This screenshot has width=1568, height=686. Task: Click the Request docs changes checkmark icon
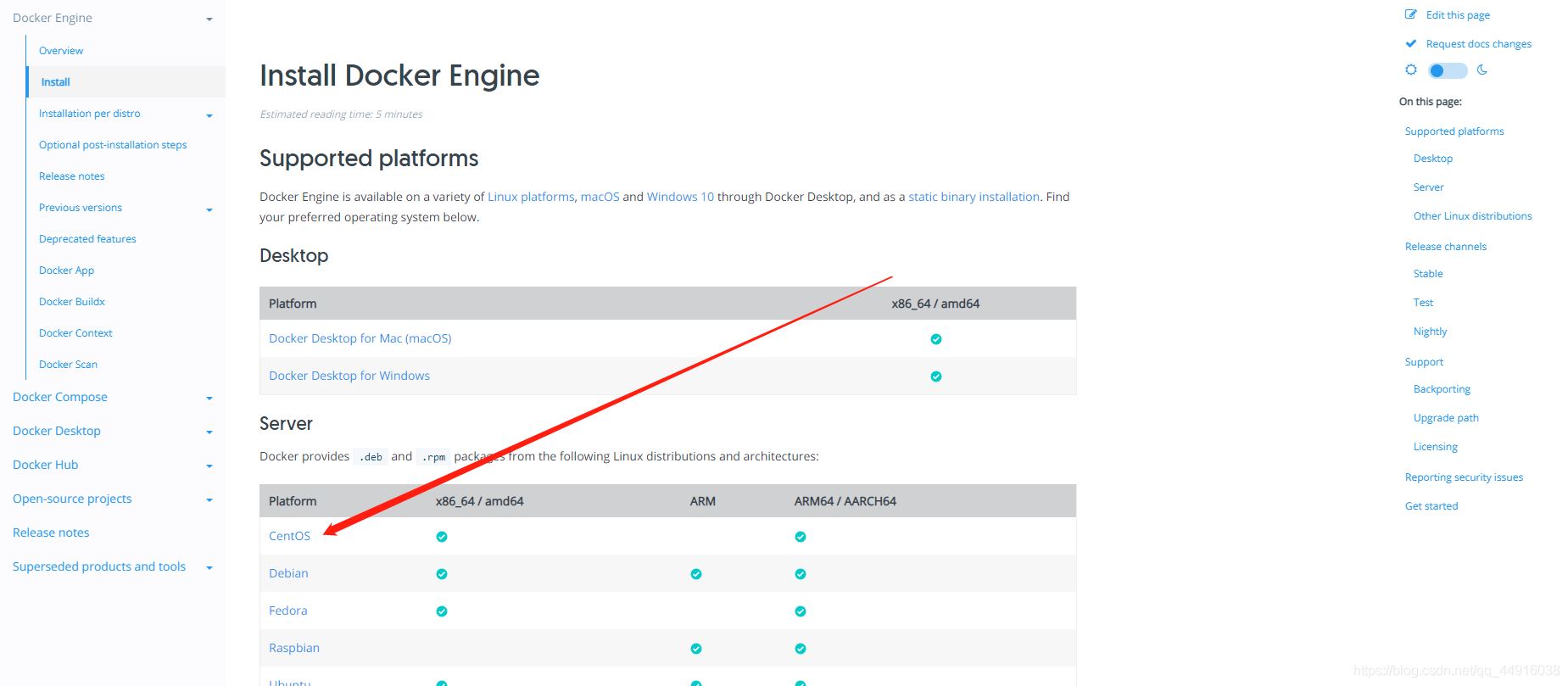point(1410,43)
